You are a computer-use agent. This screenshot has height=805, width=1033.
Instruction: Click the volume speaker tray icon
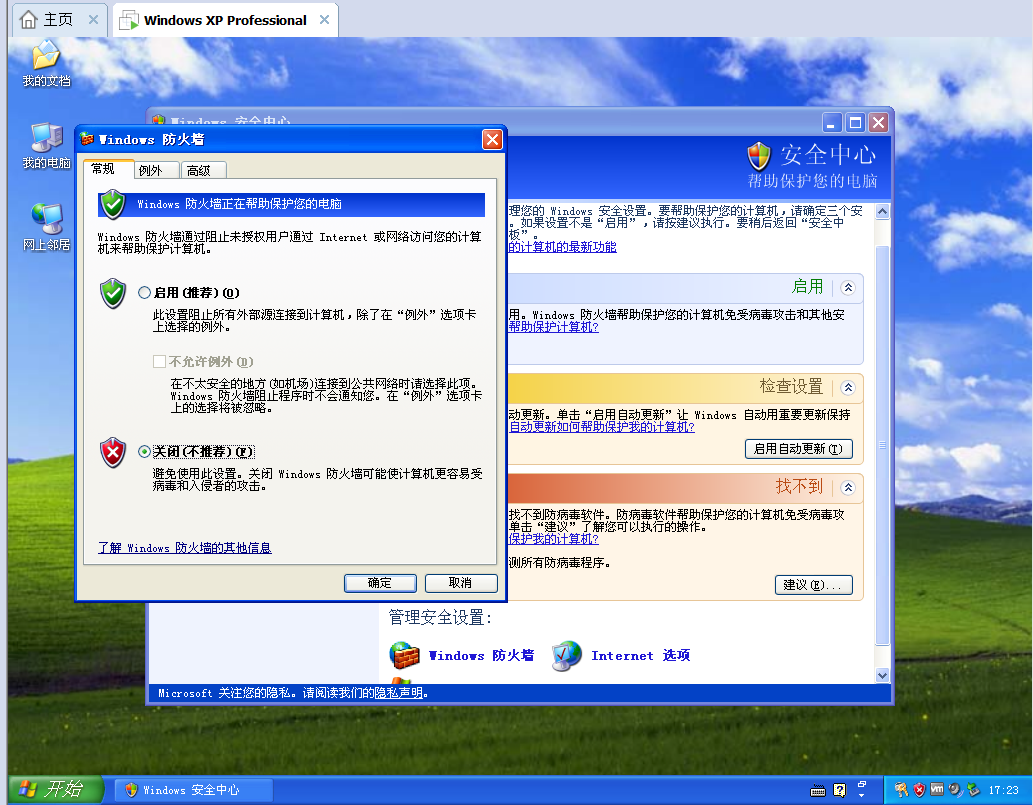955,789
